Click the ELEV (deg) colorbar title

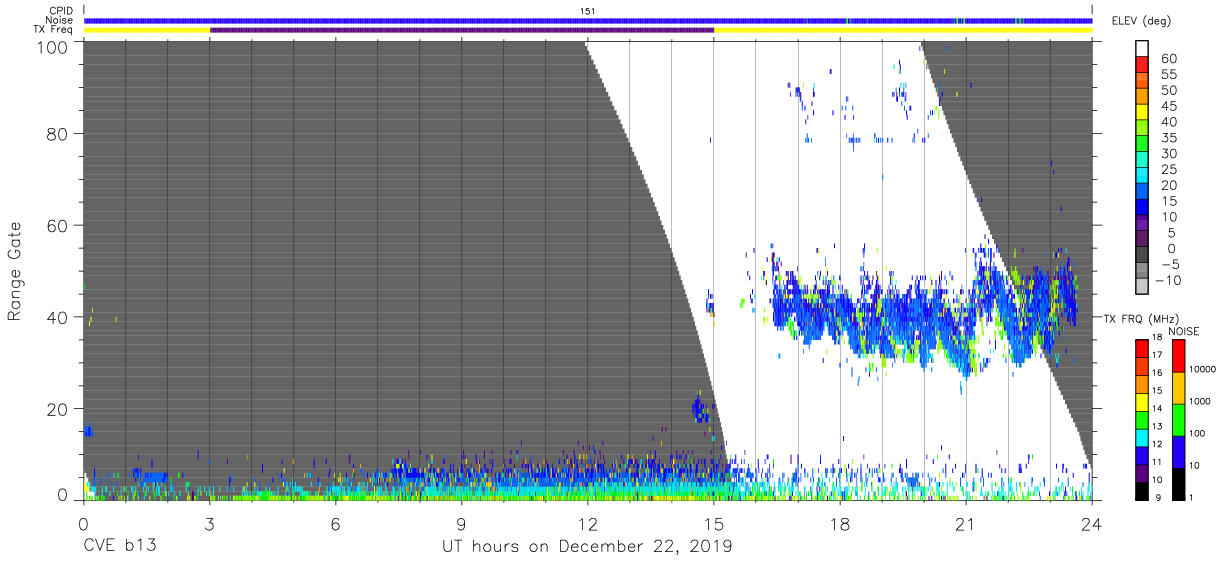click(1140, 21)
